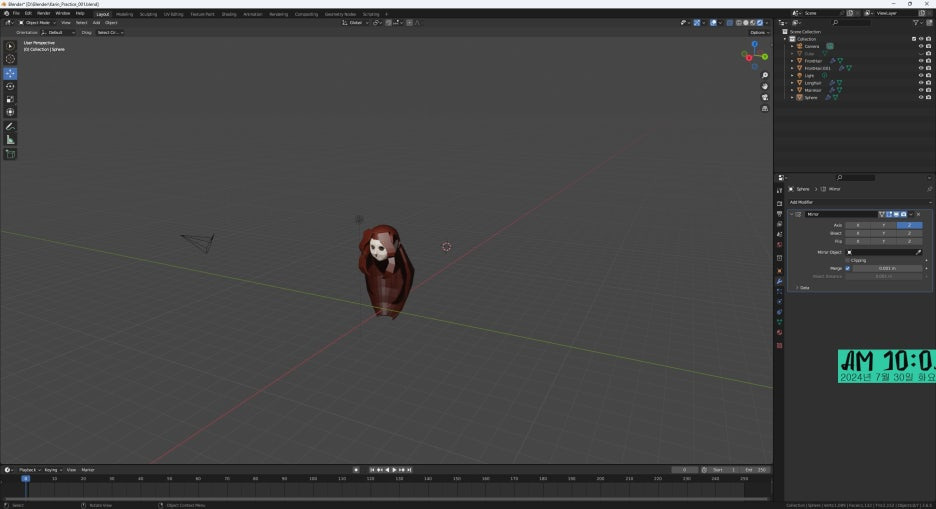Viewport: 936px width, 509px height.
Task: Select the Annotate tool
Action: click(x=11, y=127)
